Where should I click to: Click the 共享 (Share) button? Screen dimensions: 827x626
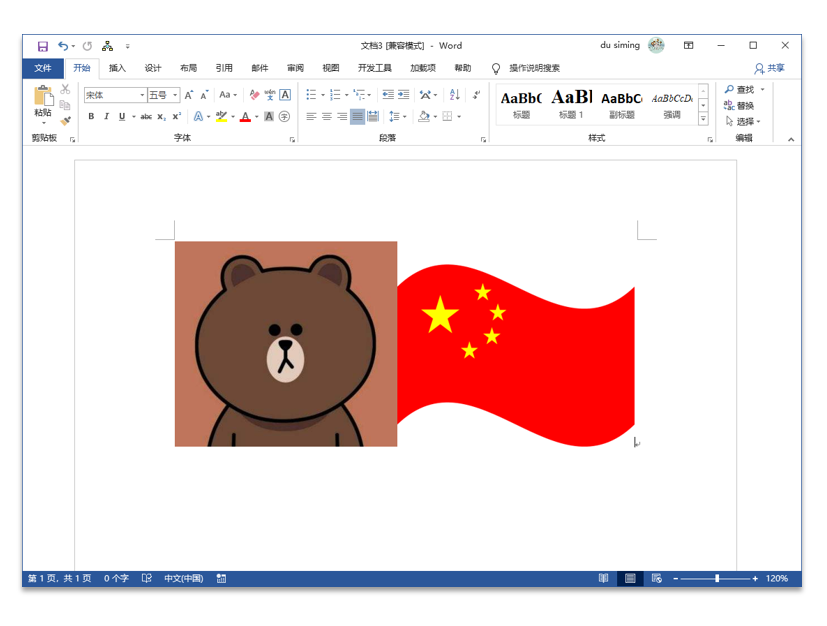pos(770,68)
